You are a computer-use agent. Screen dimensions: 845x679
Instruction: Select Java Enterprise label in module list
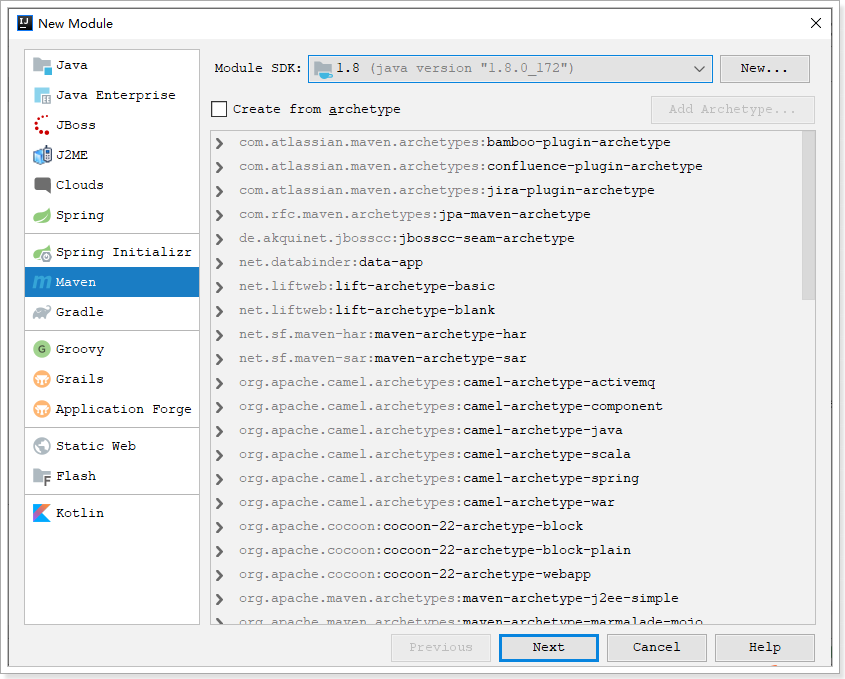coord(116,95)
